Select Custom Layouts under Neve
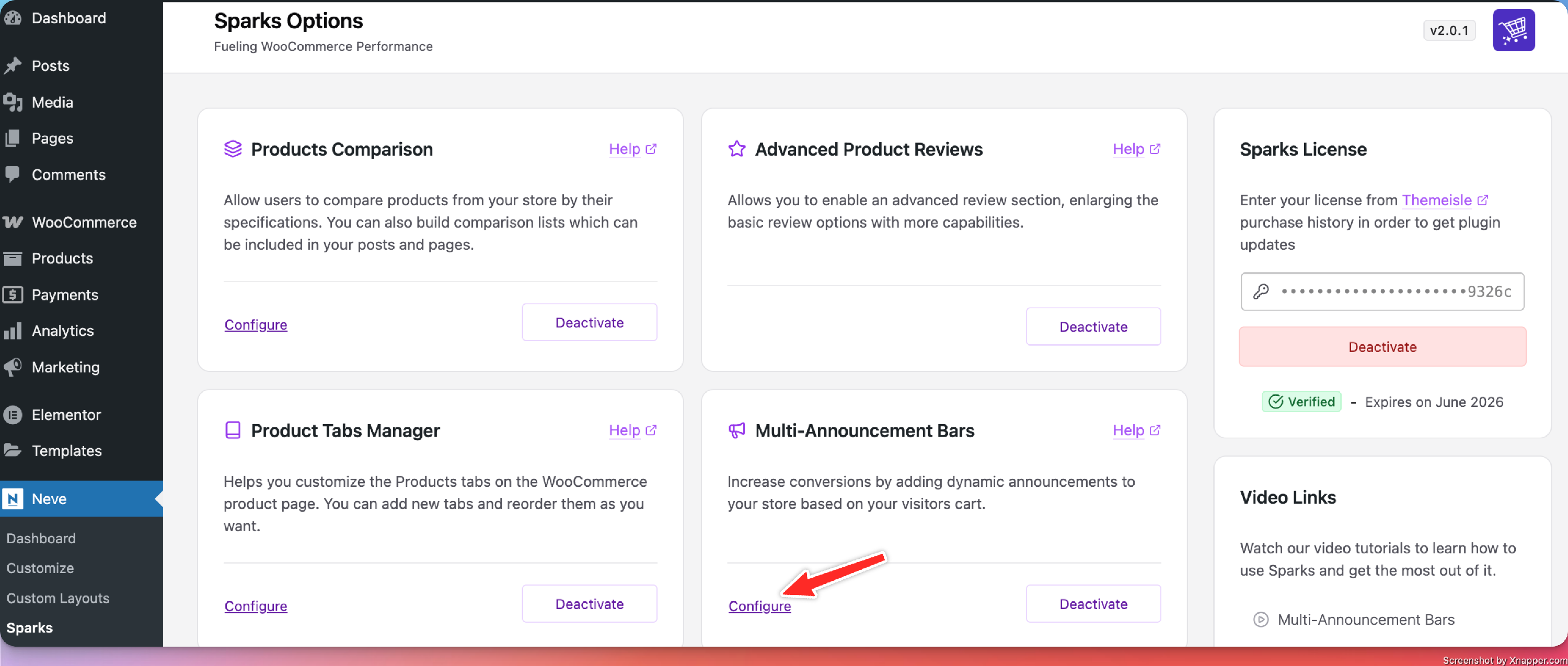This screenshot has height=666, width=1568. [58, 598]
